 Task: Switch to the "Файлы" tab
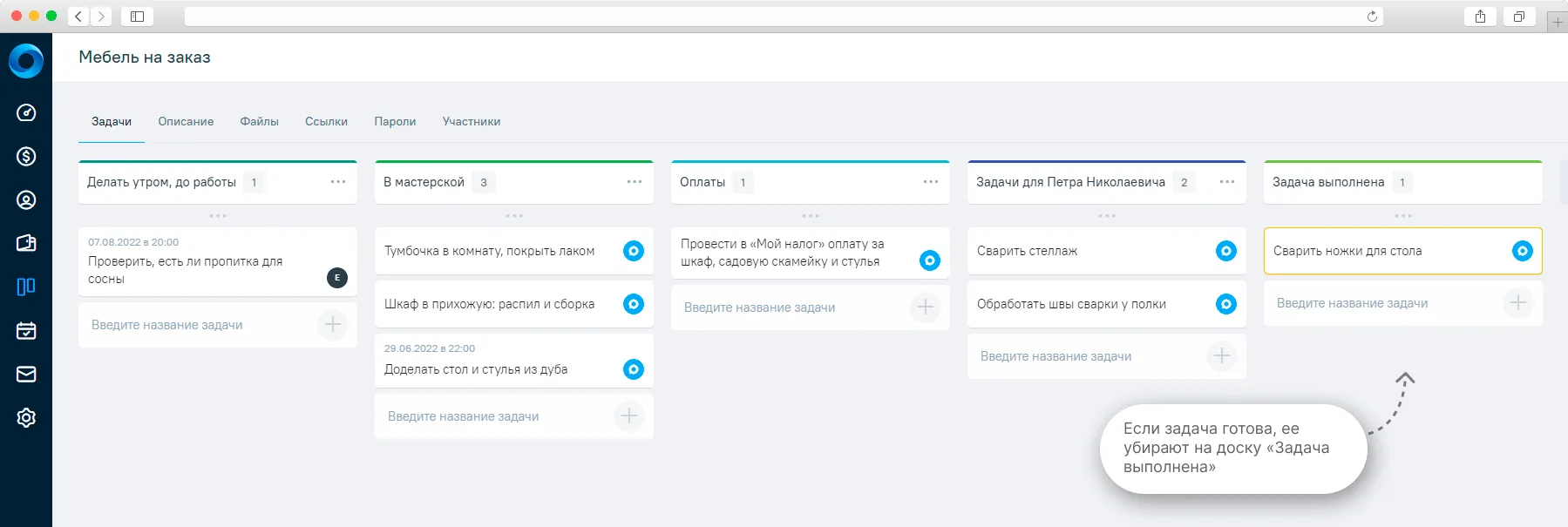pyautogui.click(x=259, y=122)
